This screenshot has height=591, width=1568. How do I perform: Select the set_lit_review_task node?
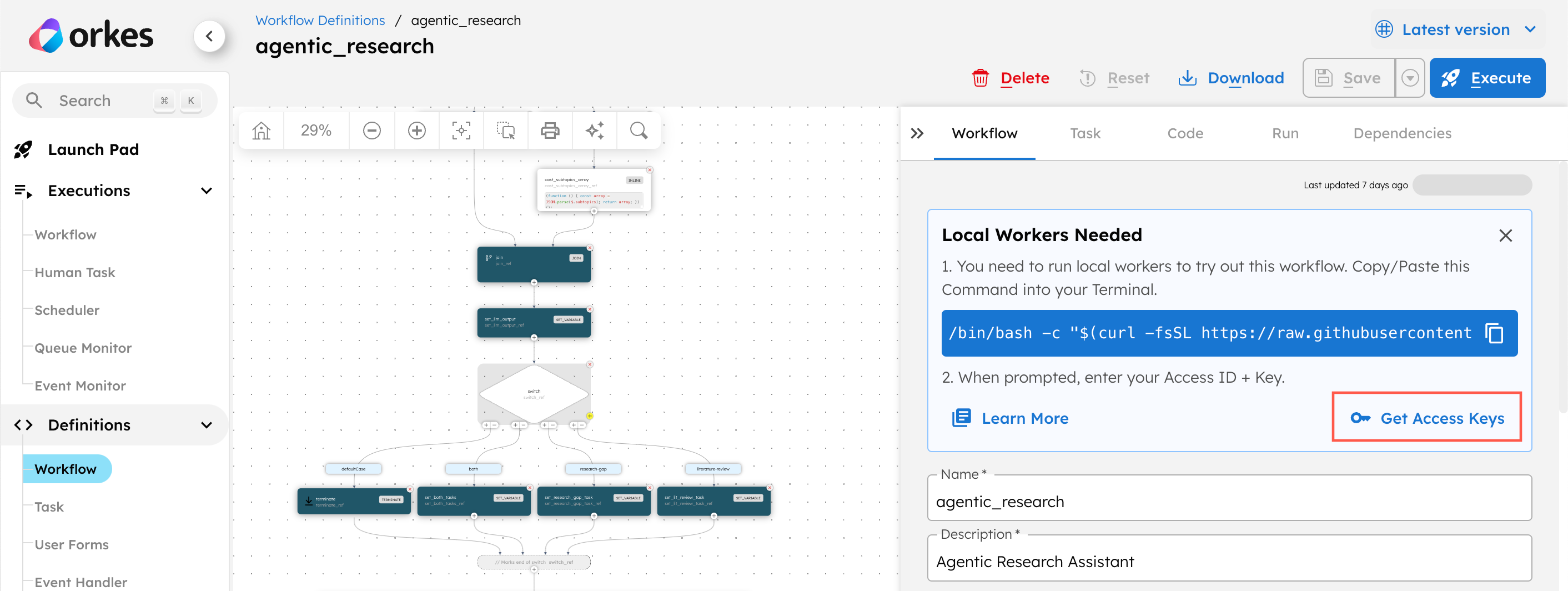pos(713,501)
